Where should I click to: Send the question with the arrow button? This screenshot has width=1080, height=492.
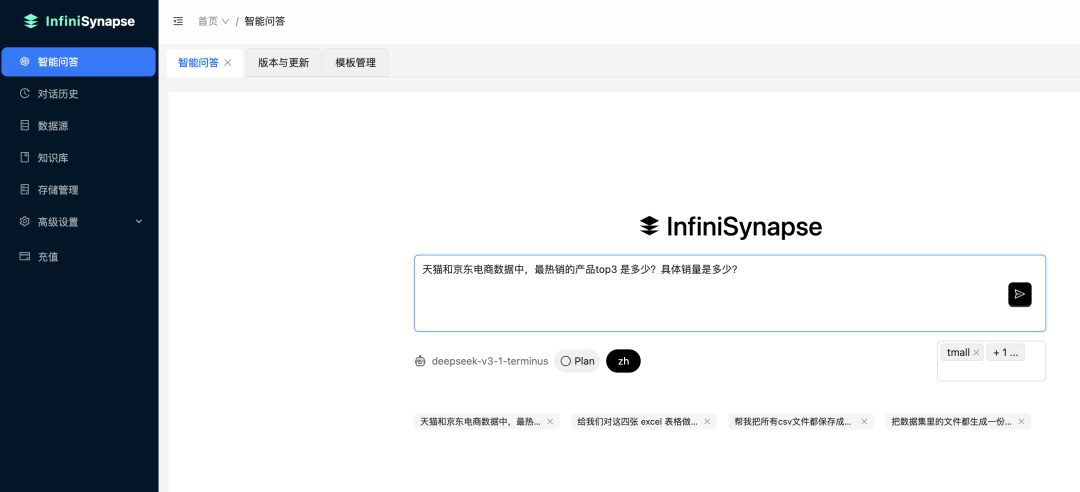[1020, 294]
